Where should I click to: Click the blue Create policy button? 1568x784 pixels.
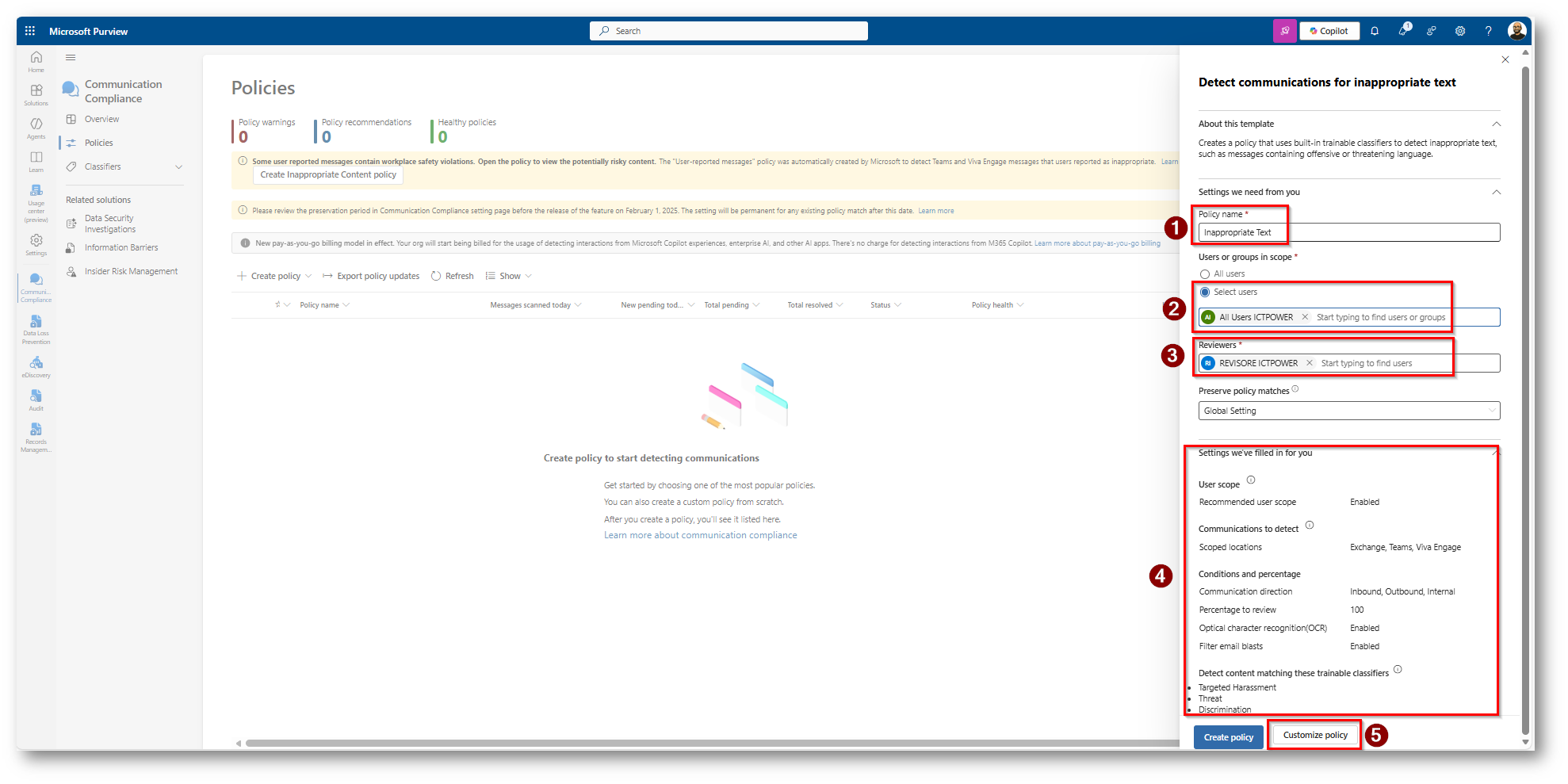tap(1229, 737)
